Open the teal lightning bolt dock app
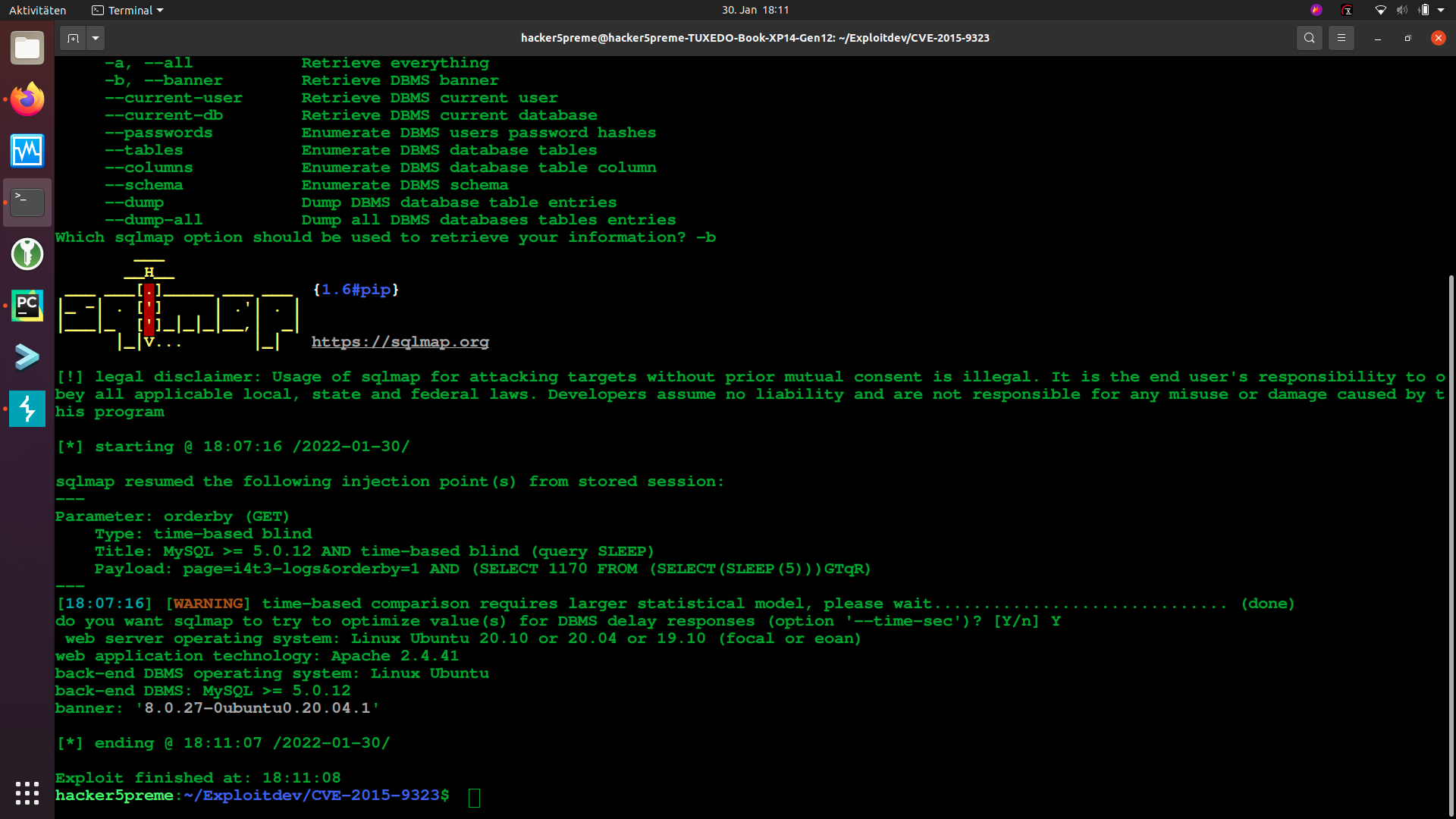 point(27,409)
